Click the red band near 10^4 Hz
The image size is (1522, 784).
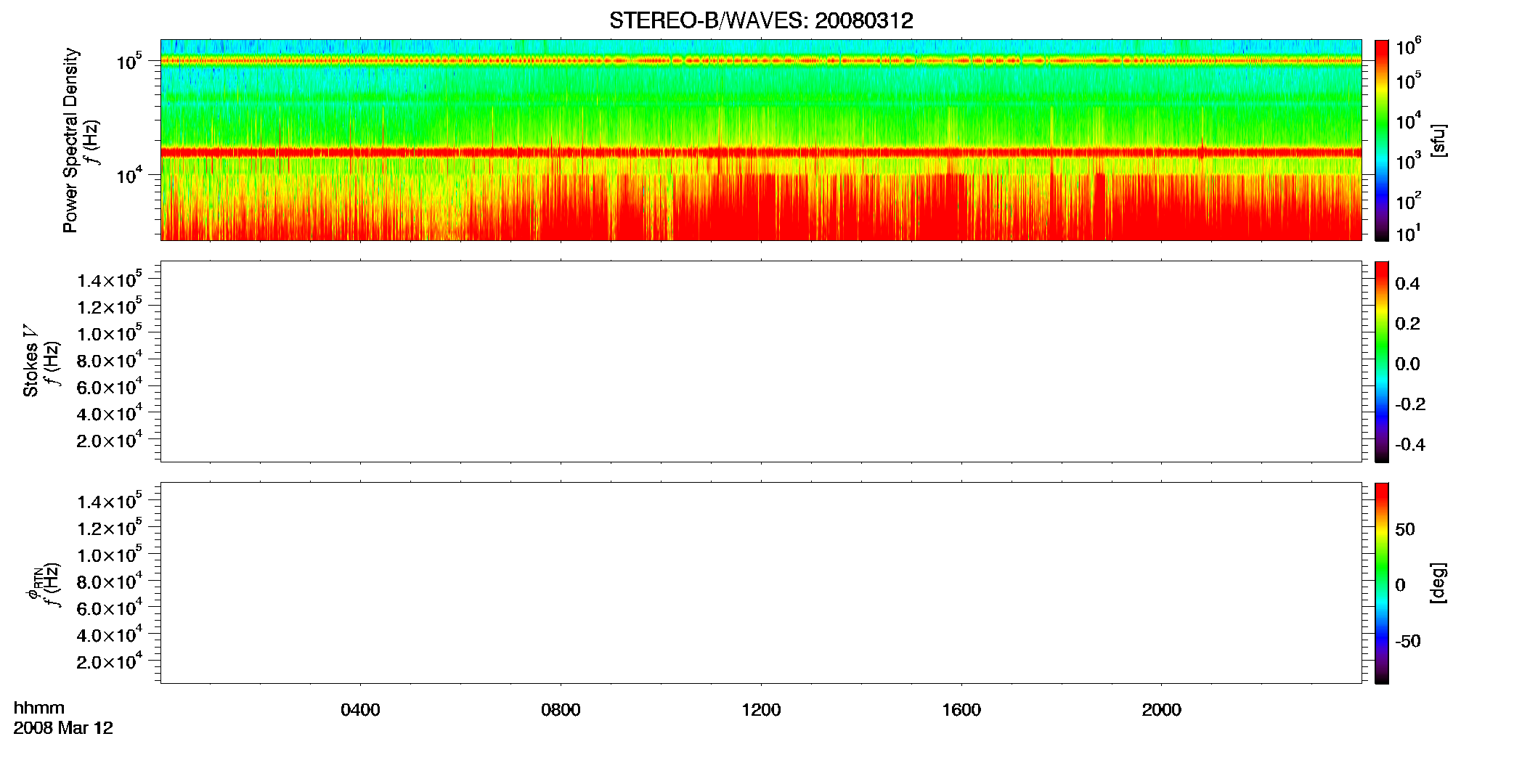pos(761,152)
